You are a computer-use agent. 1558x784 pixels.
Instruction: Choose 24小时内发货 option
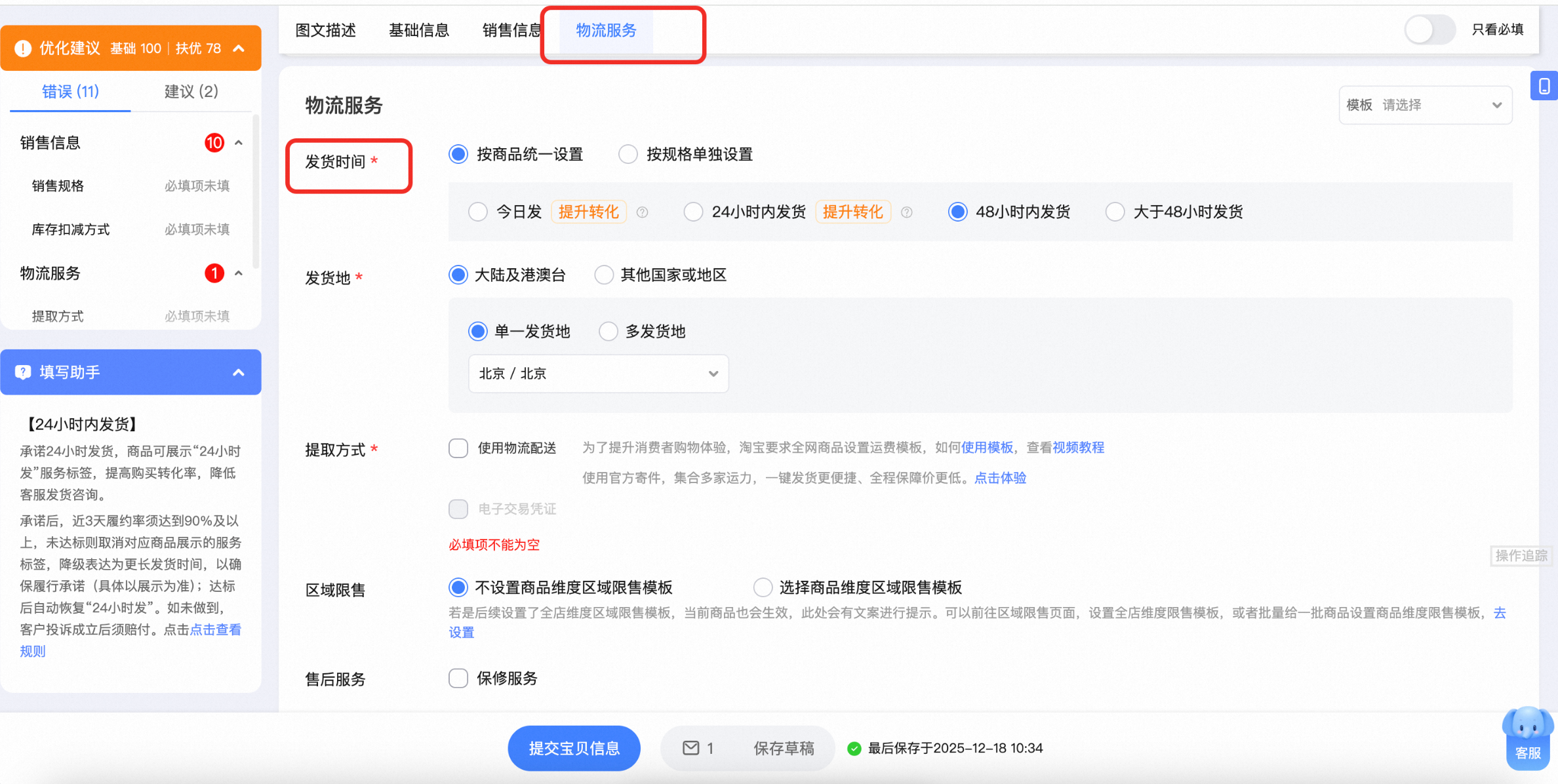coord(693,212)
